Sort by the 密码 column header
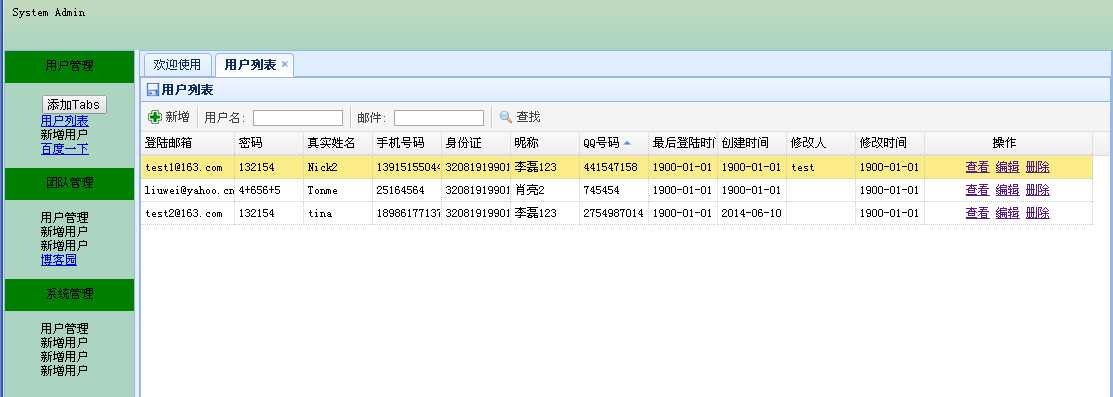 (269, 143)
